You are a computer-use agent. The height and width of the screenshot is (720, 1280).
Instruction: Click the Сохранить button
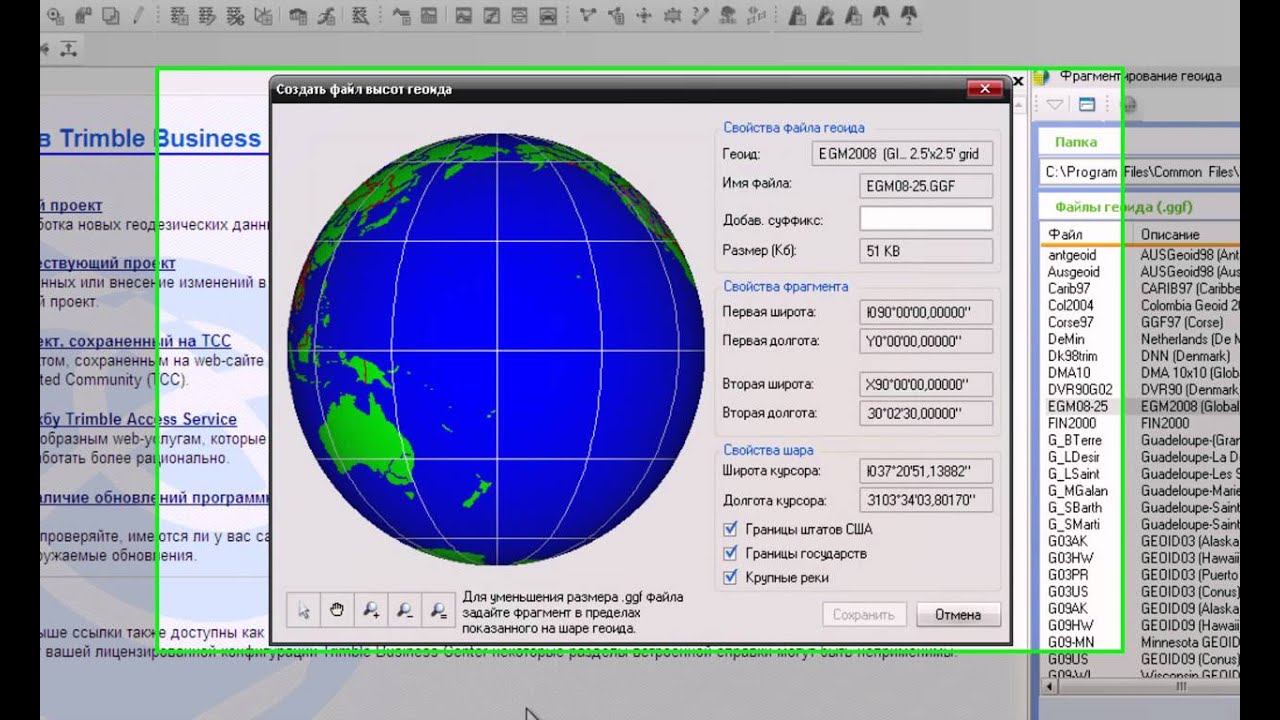(x=865, y=614)
